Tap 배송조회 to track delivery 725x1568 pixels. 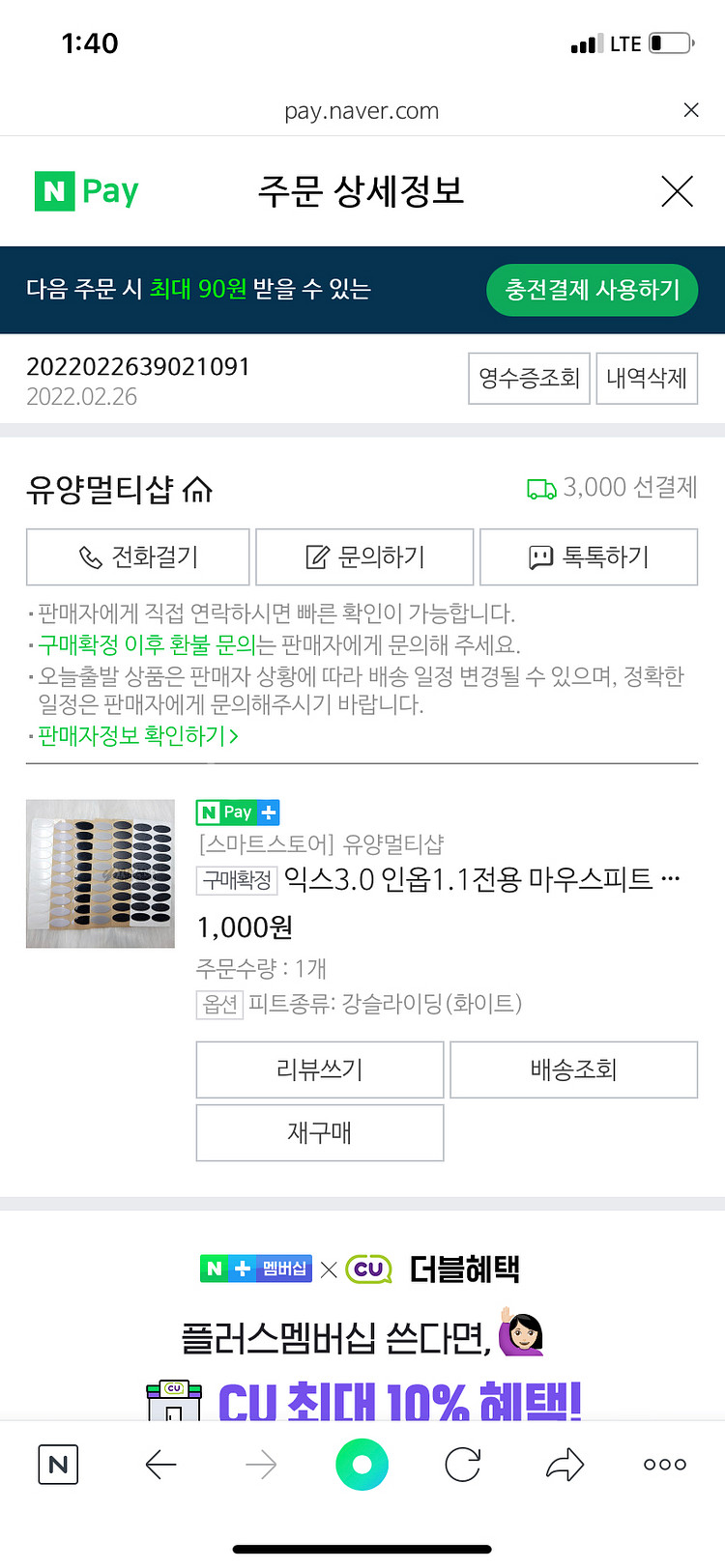tap(573, 1069)
